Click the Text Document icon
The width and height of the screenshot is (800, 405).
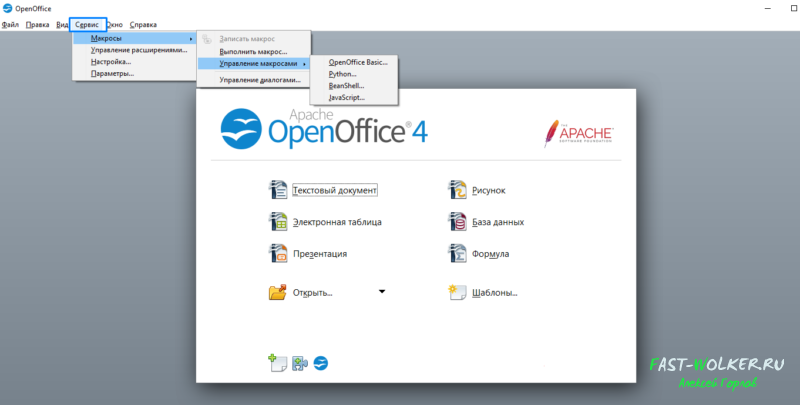coord(278,190)
